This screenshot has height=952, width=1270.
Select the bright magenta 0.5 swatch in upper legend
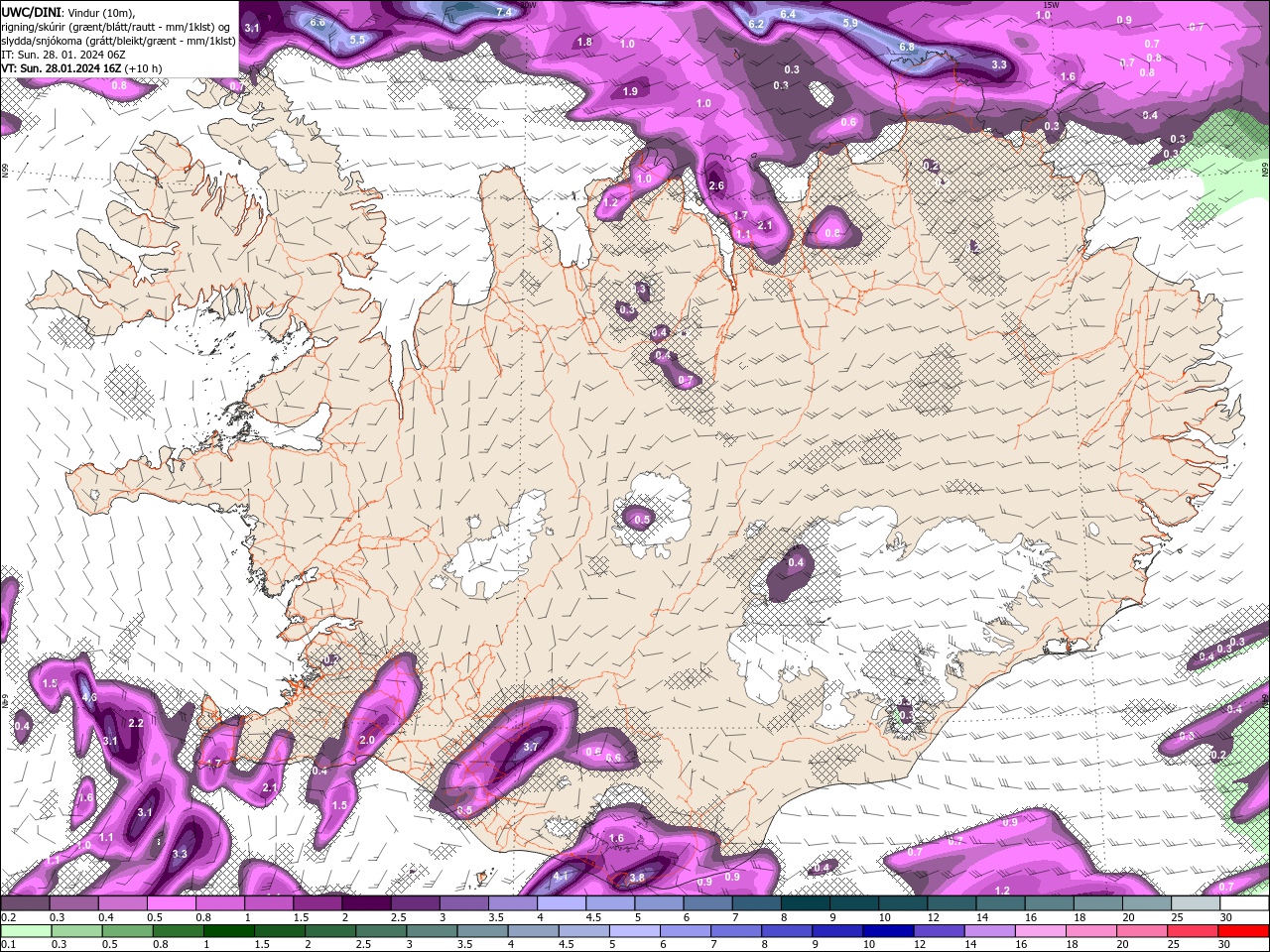(171, 903)
